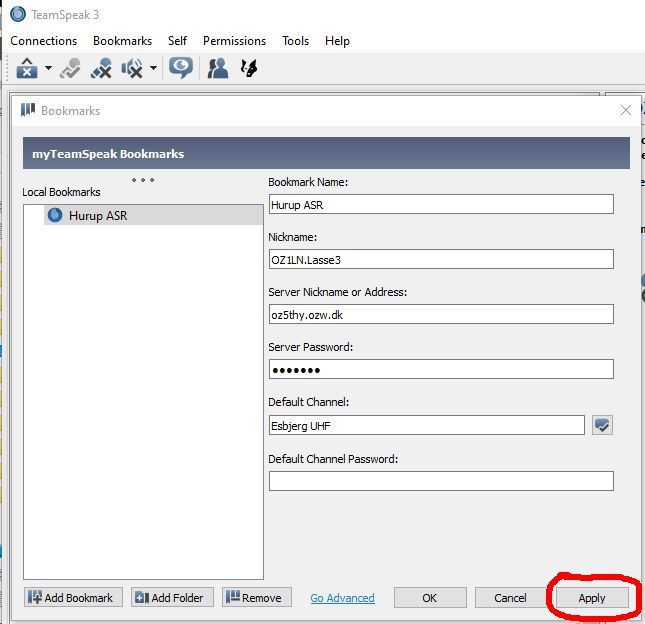Click the three dots above Local Bookmarks
This screenshot has height=624, width=645.
pos(143,180)
